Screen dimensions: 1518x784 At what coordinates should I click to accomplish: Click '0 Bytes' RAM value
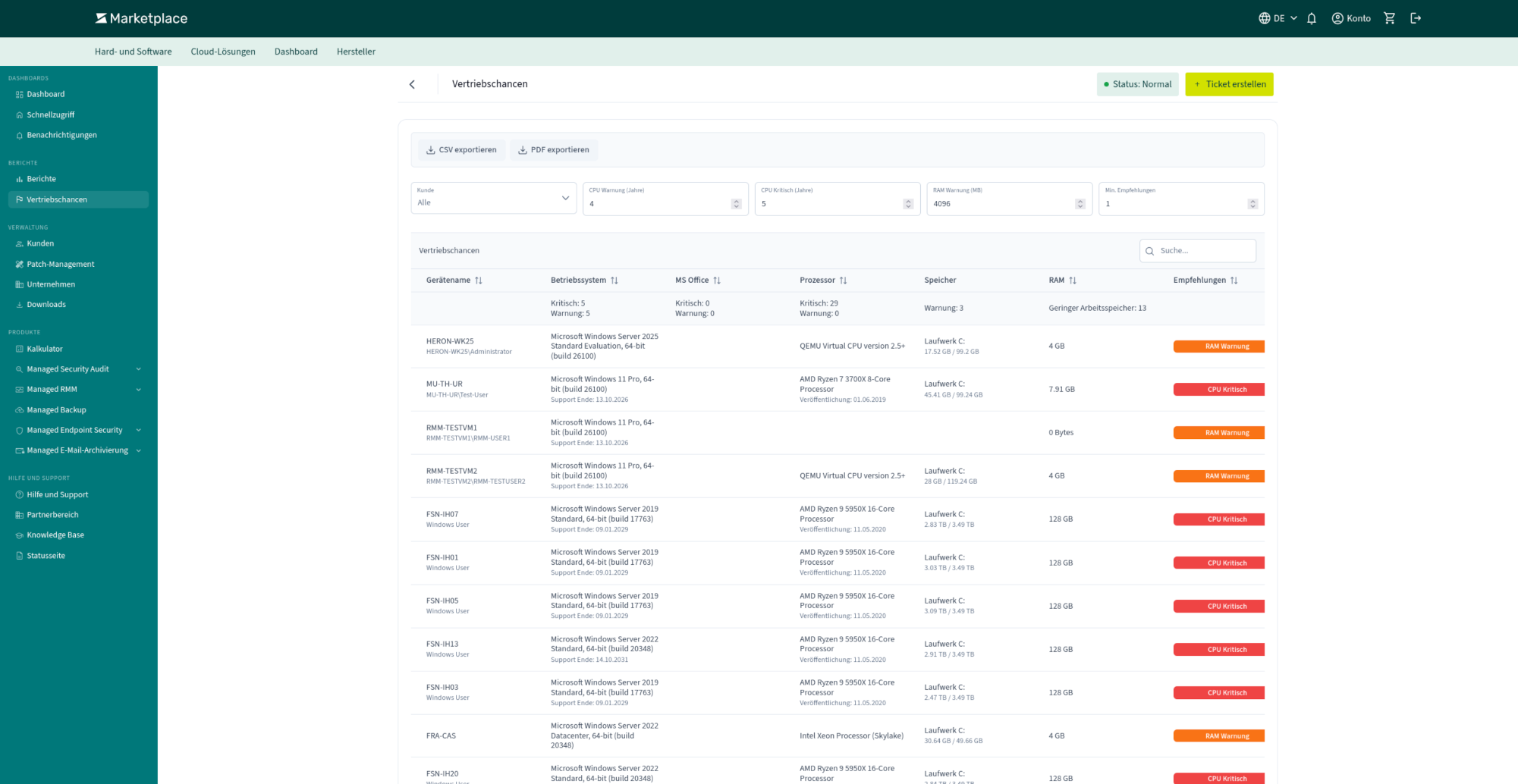(1061, 433)
